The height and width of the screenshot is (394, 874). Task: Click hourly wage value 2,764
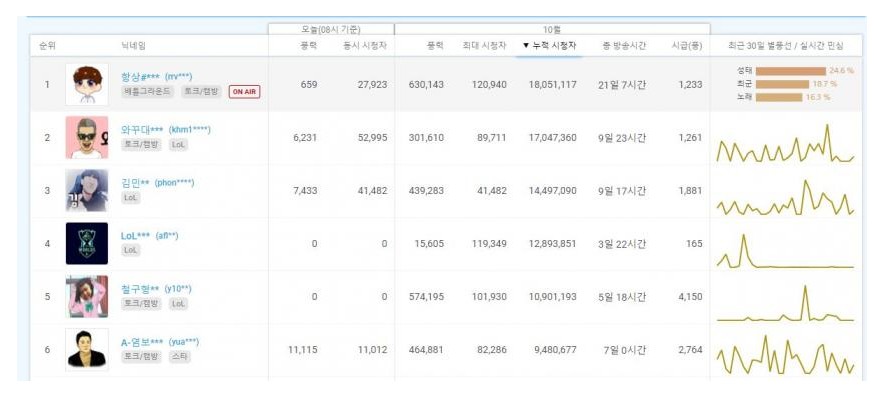(691, 350)
